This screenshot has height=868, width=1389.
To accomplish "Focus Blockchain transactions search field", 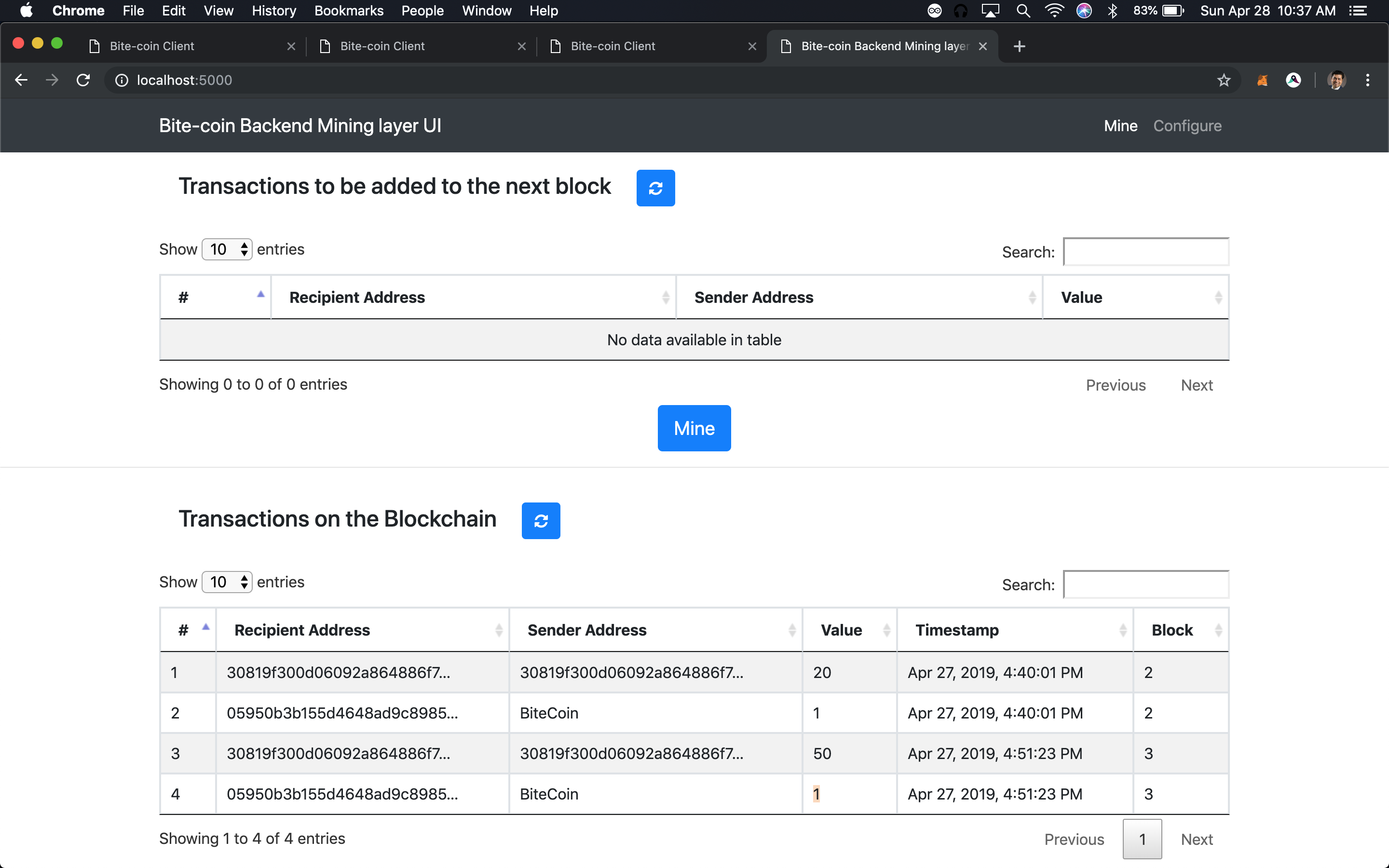I will (x=1145, y=584).
